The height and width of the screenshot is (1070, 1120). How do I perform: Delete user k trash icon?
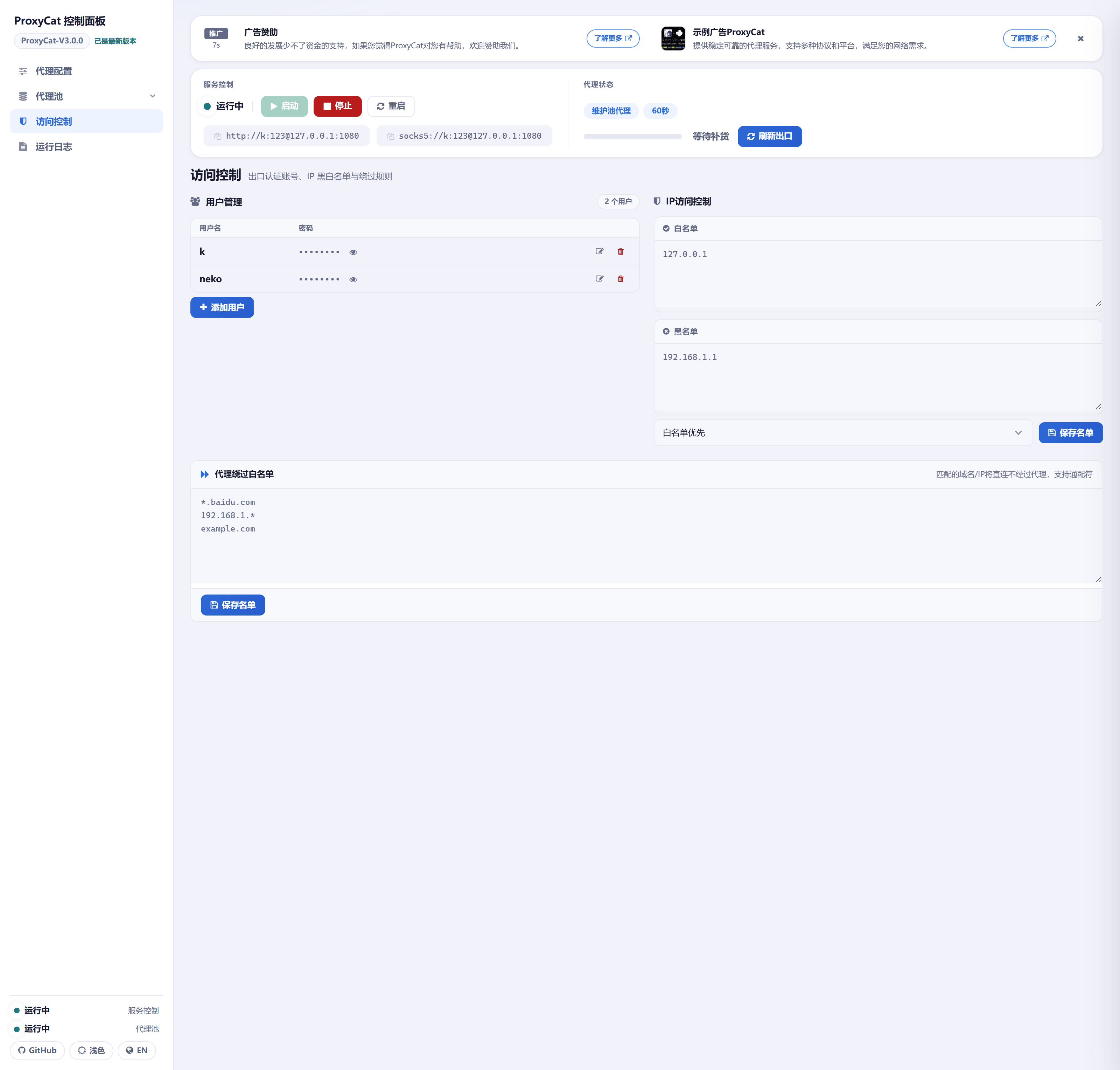point(621,251)
